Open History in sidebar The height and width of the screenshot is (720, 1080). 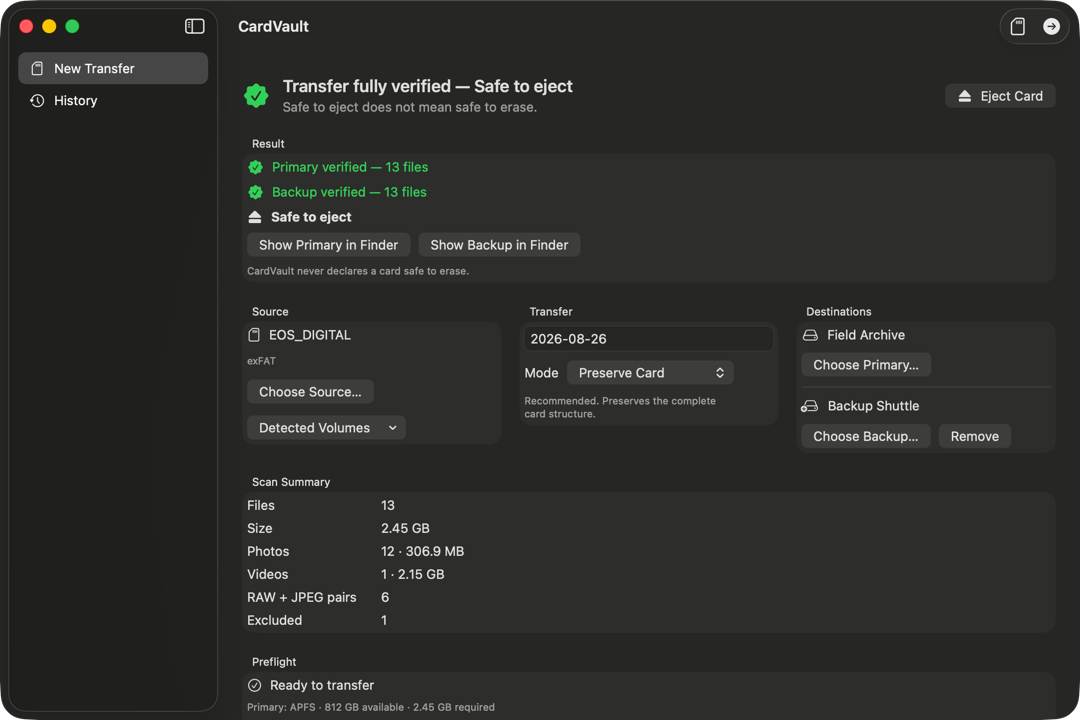coord(113,101)
